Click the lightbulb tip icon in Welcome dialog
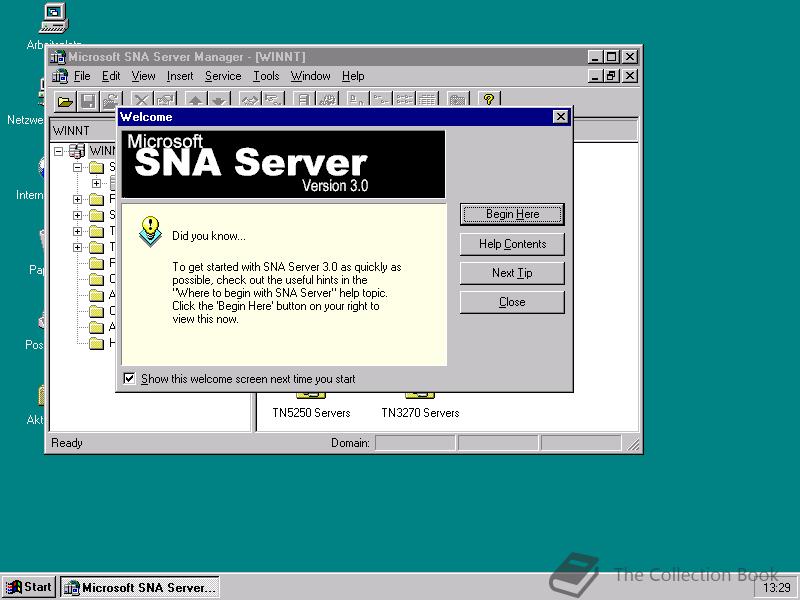 [x=151, y=232]
